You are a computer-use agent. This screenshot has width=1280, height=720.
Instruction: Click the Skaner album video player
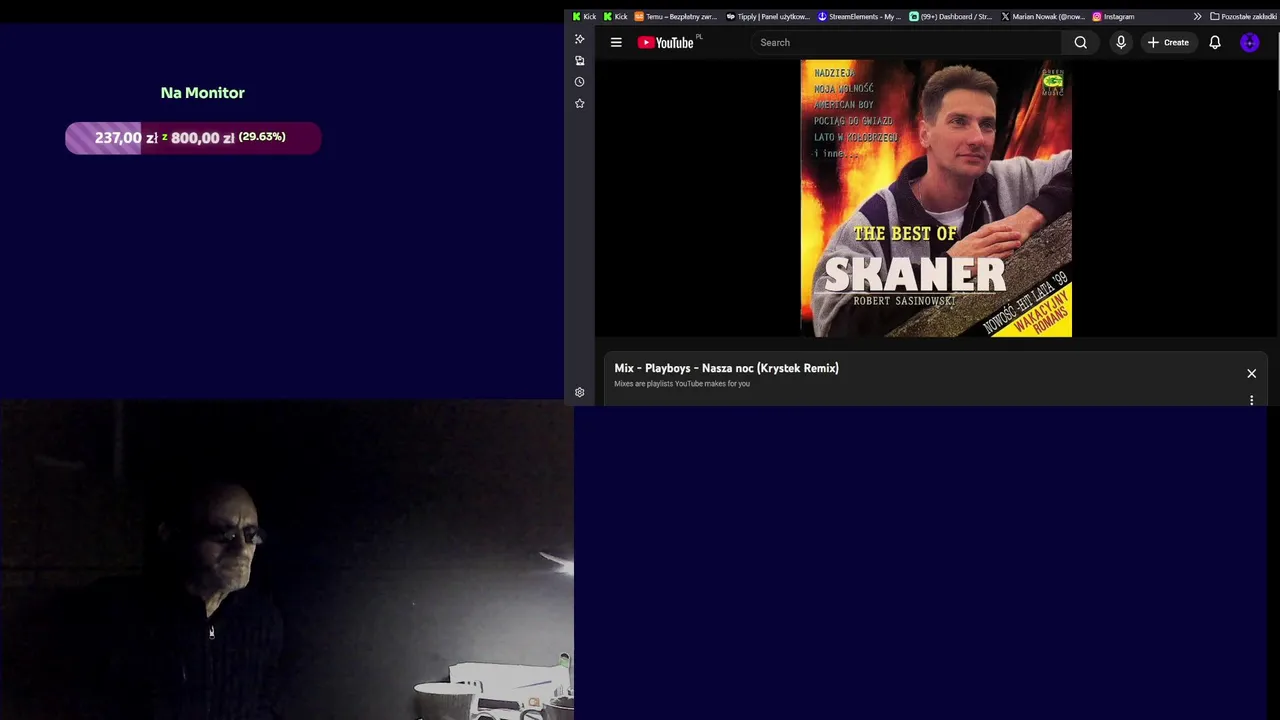click(x=936, y=198)
